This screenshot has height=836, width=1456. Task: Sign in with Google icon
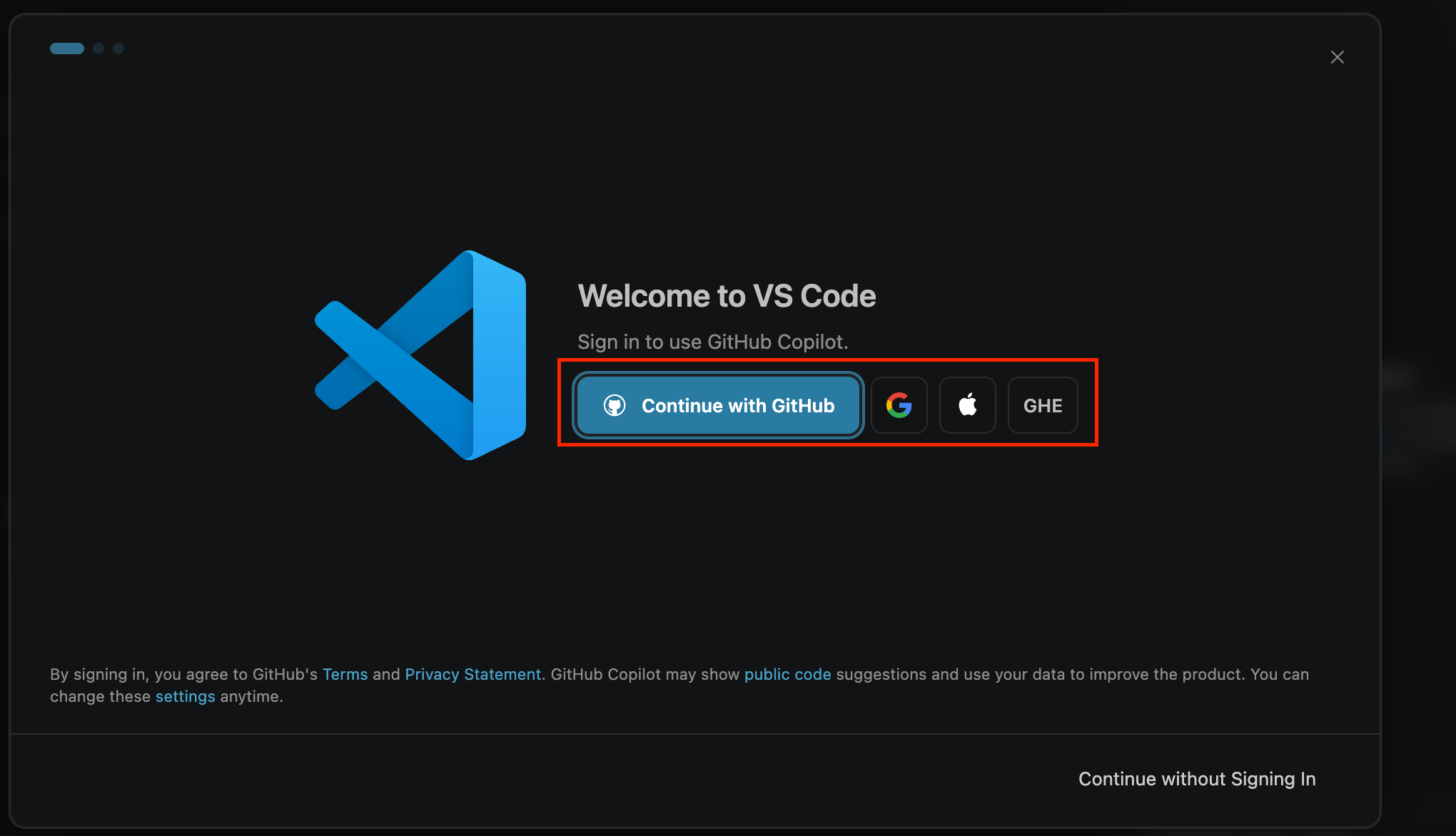click(899, 405)
